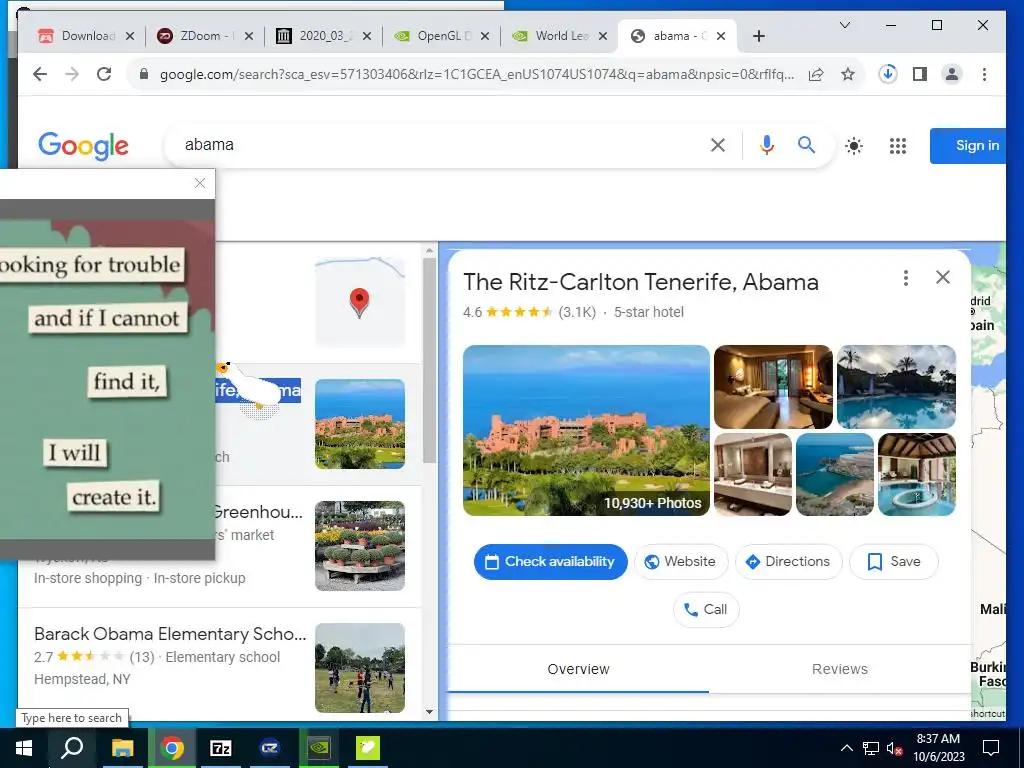
Task: Open muted volume icon in tray
Action: click(x=894, y=748)
